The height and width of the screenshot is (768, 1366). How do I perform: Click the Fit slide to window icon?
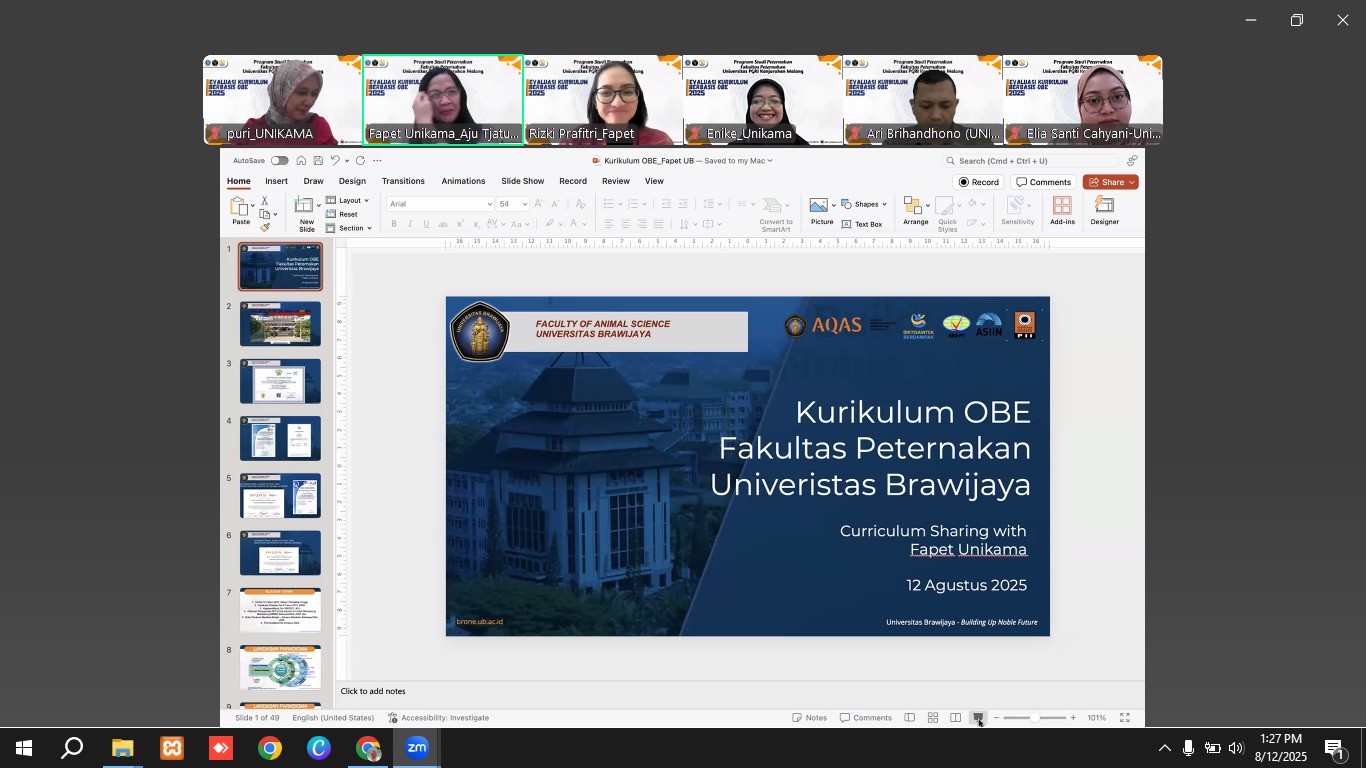(x=1124, y=718)
